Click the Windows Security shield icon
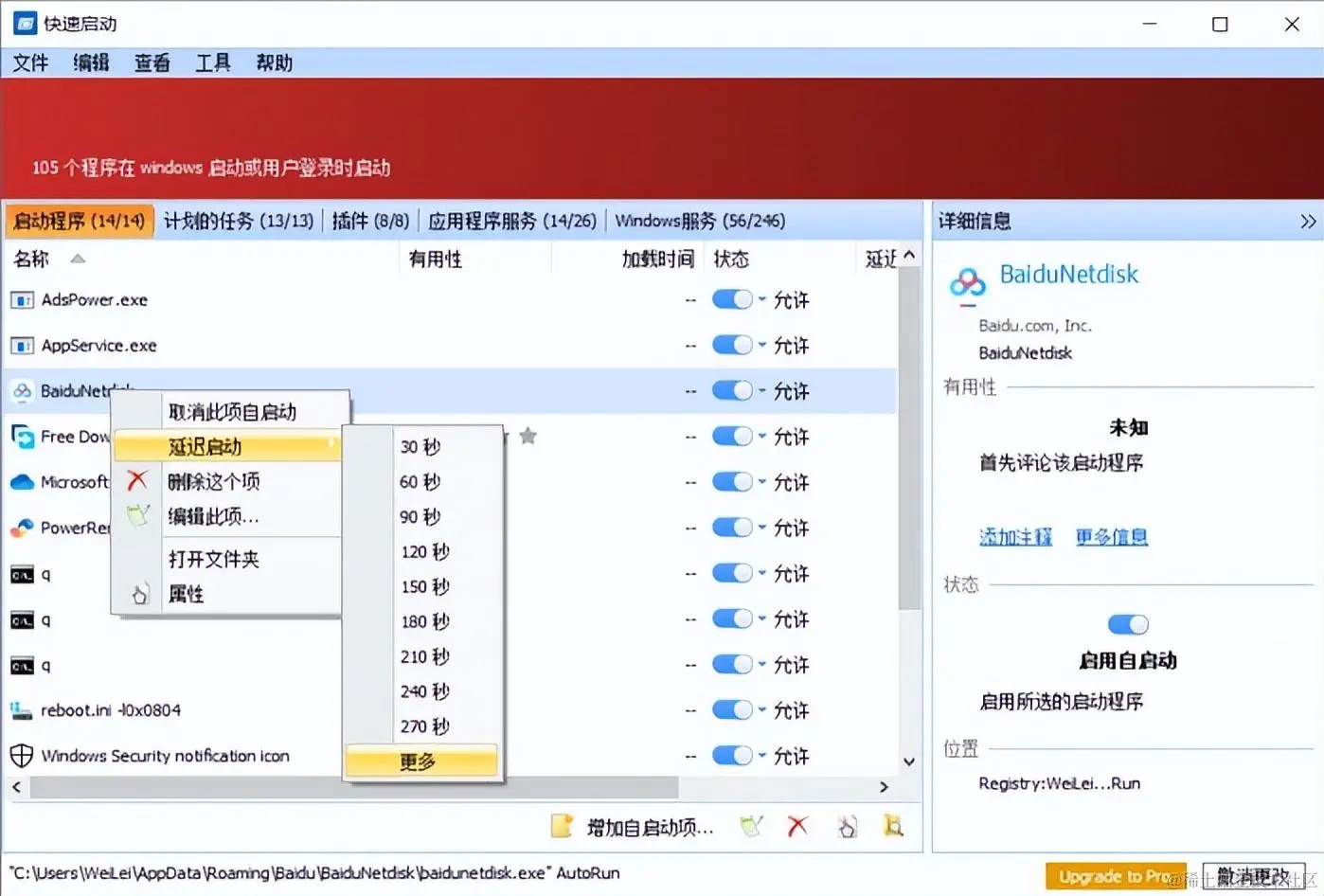 point(22,756)
